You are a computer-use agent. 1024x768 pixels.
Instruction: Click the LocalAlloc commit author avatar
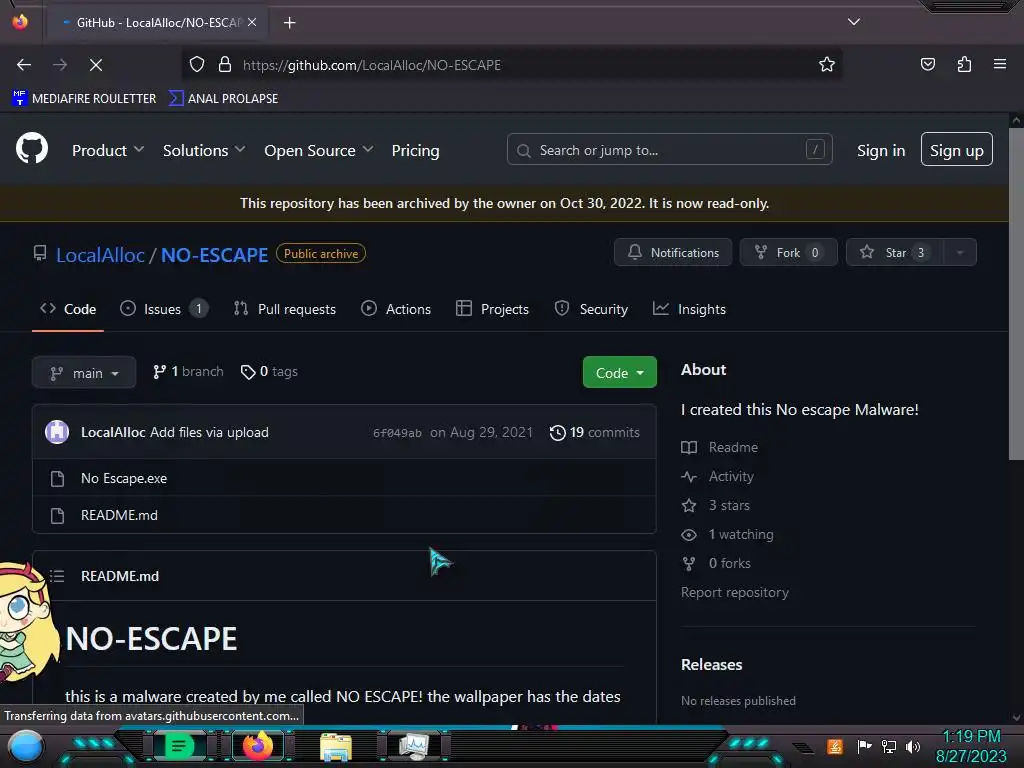click(x=57, y=432)
